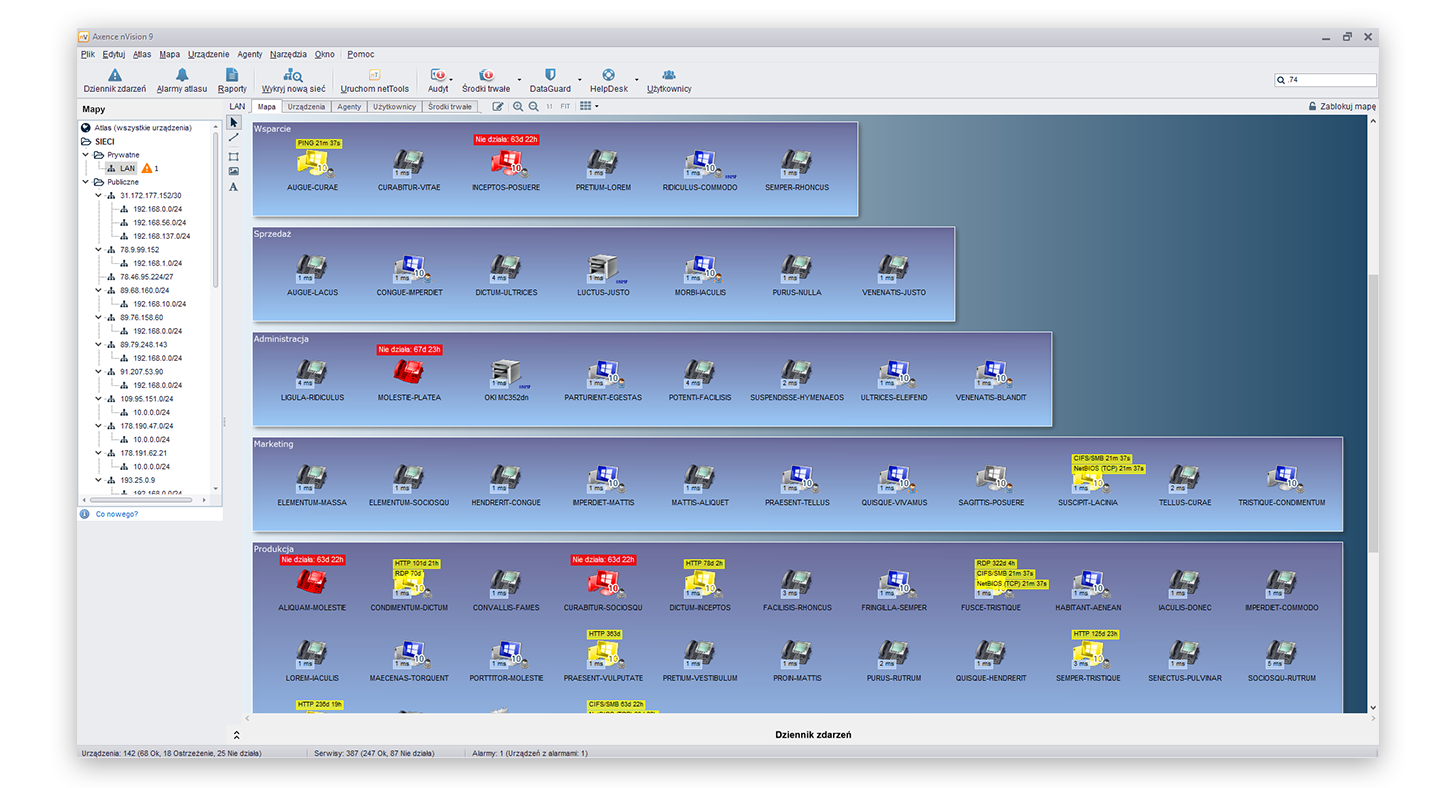Select the text label A tool
1456x788 pixels.
(x=234, y=187)
